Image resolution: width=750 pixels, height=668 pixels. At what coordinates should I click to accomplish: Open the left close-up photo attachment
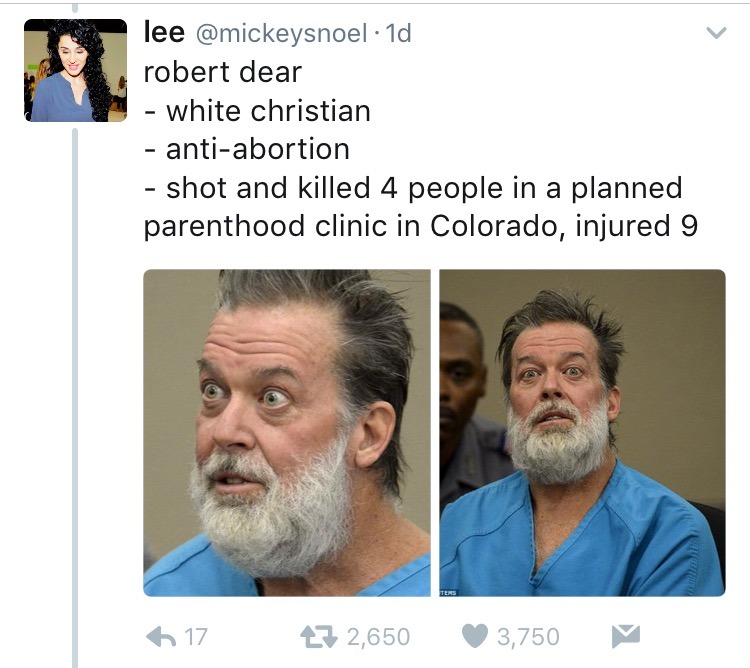(x=287, y=433)
